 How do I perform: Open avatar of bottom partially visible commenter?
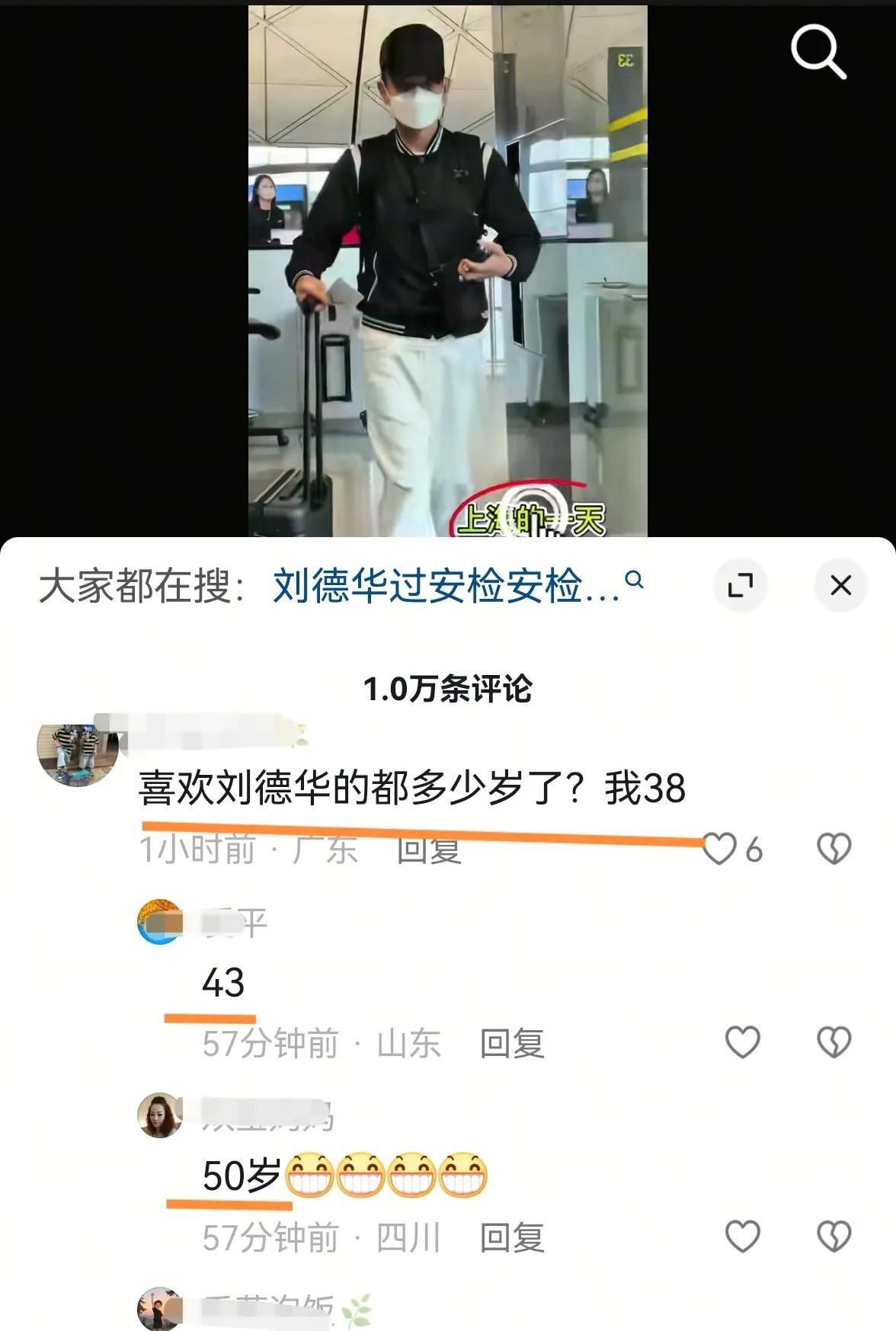point(160,1309)
